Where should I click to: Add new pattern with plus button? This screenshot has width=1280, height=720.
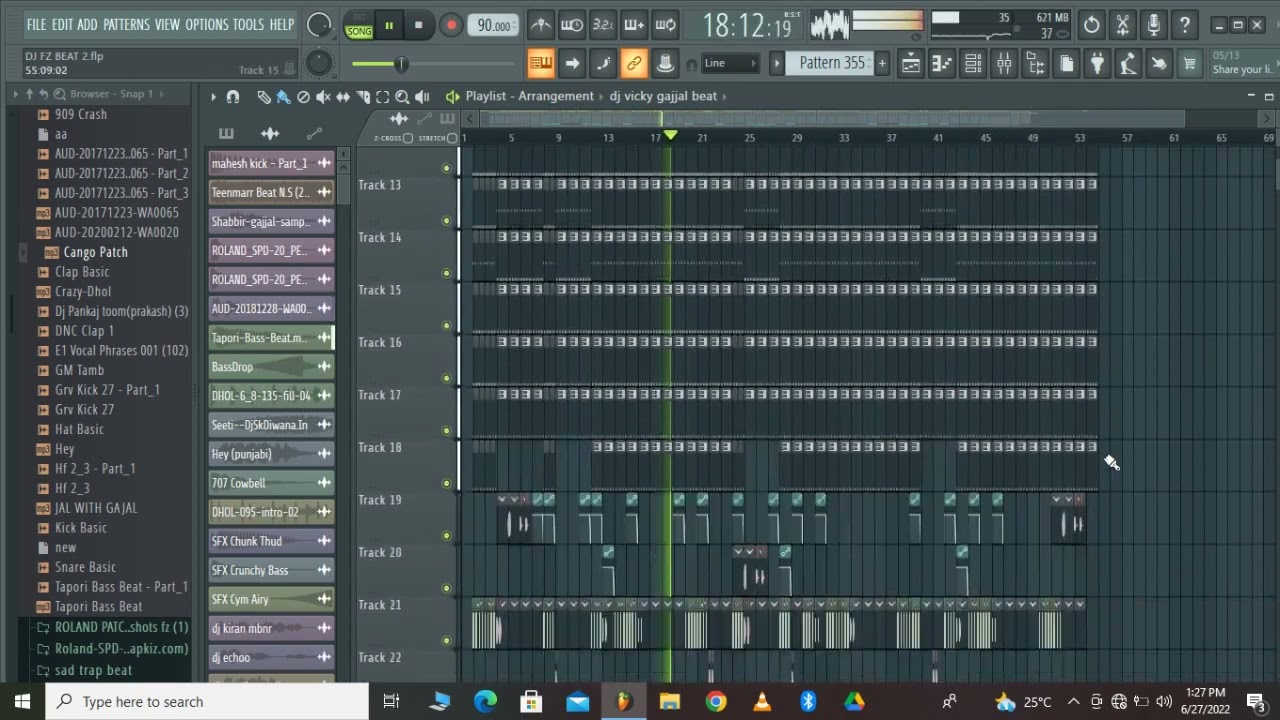click(881, 63)
